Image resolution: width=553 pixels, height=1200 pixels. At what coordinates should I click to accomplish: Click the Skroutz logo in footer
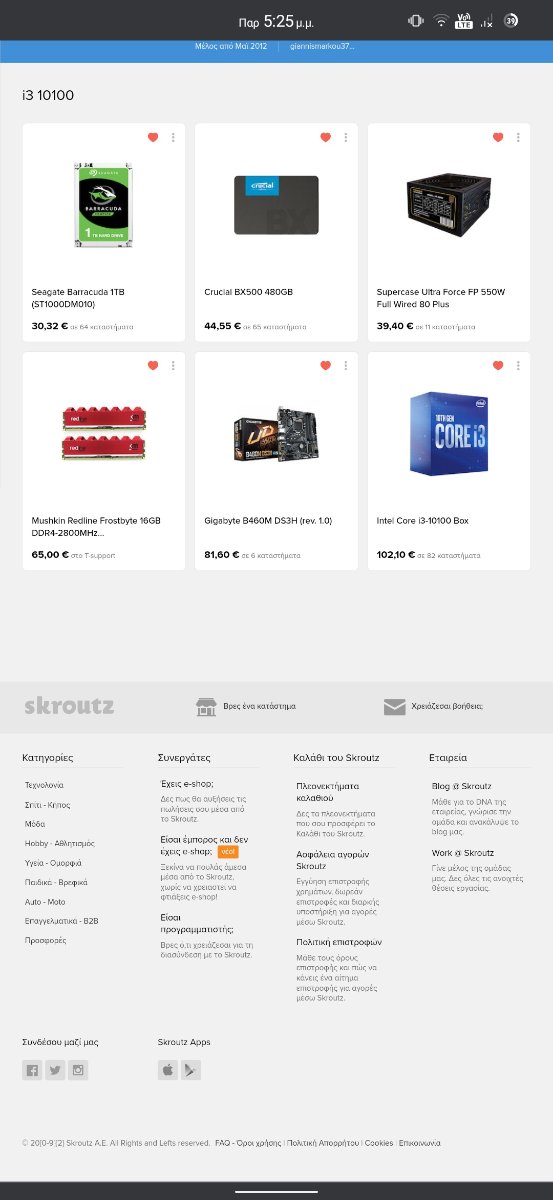point(69,707)
